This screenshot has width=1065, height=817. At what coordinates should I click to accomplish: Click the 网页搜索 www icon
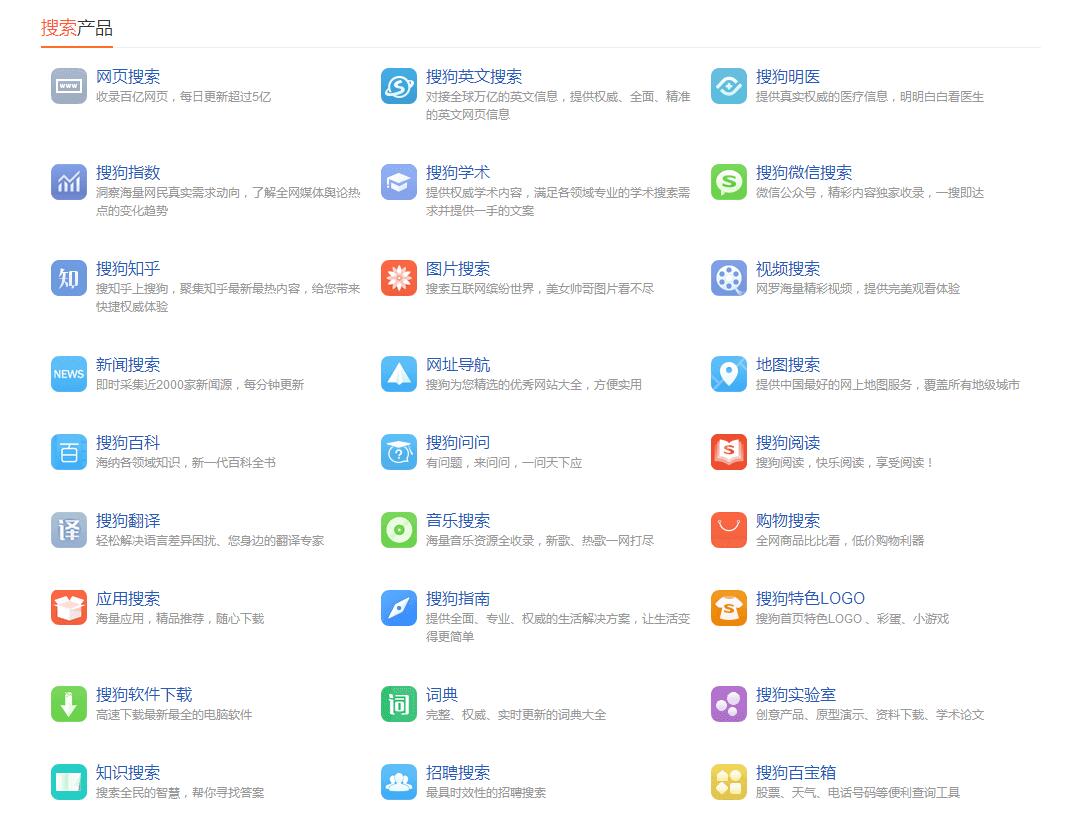[69, 86]
